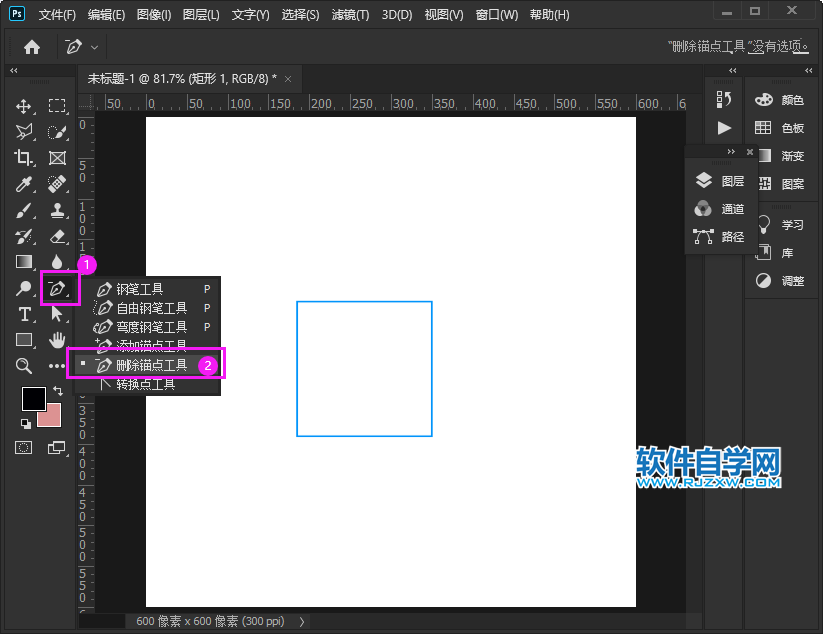823x634 pixels.
Task: Toggle Quick Mask mode
Action: (x=24, y=447)
